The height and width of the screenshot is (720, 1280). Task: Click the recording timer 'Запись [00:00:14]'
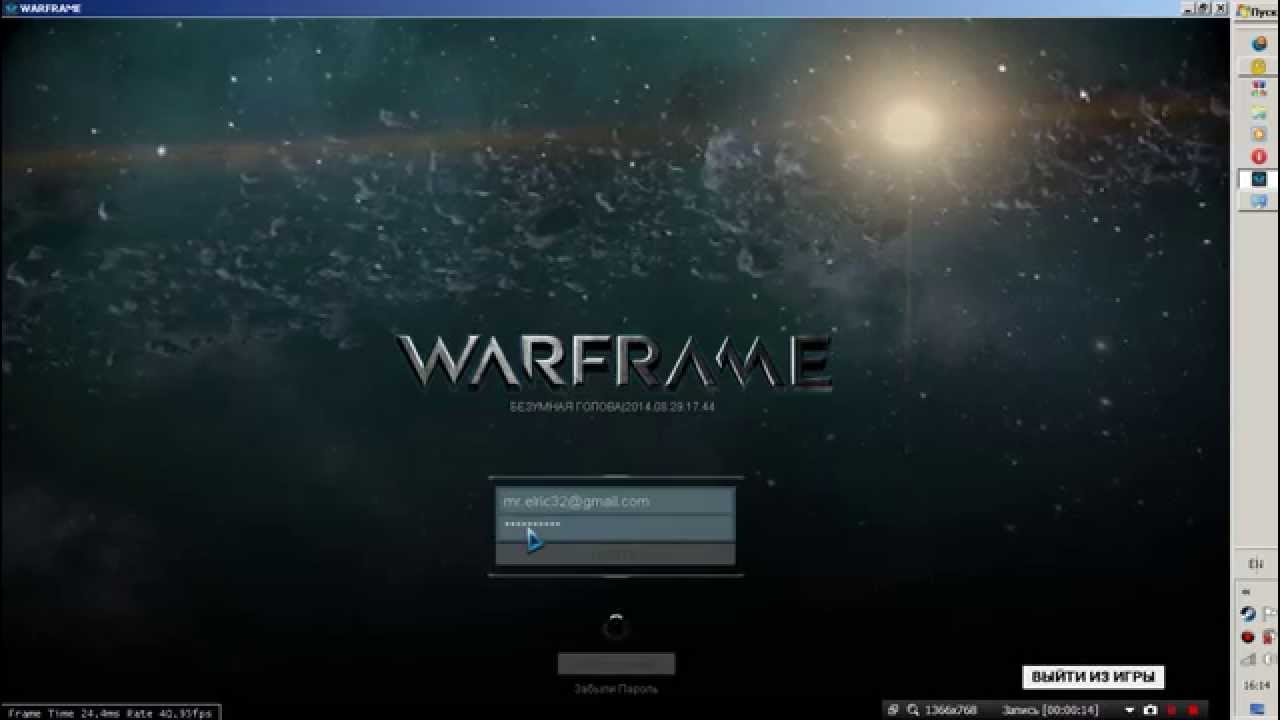pos(1050,709)
